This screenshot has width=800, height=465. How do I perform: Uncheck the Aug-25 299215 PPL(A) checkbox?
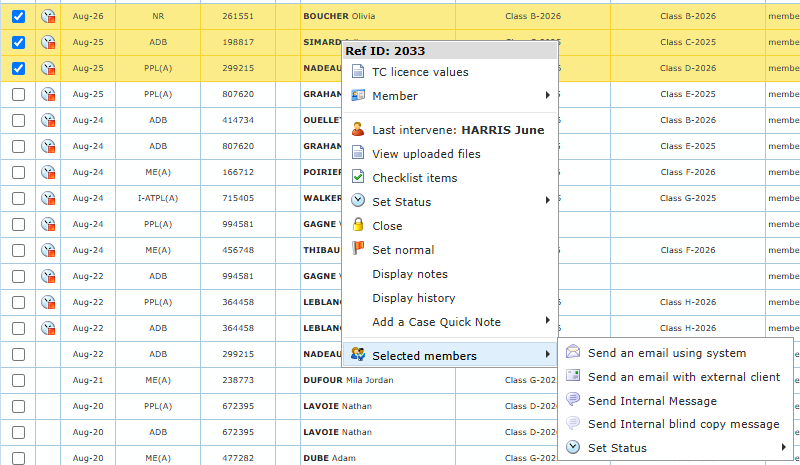18,68
